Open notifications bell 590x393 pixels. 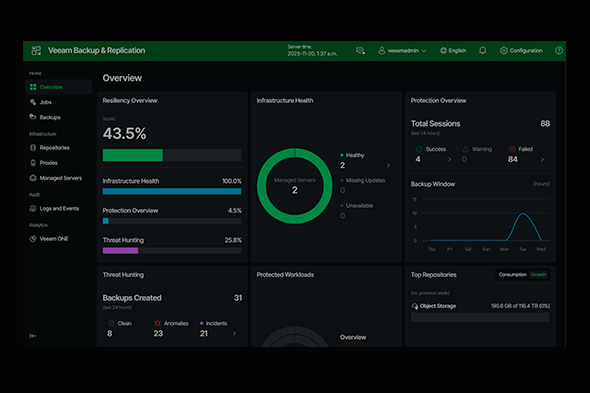pyautogui.click(x=482, y=50)
